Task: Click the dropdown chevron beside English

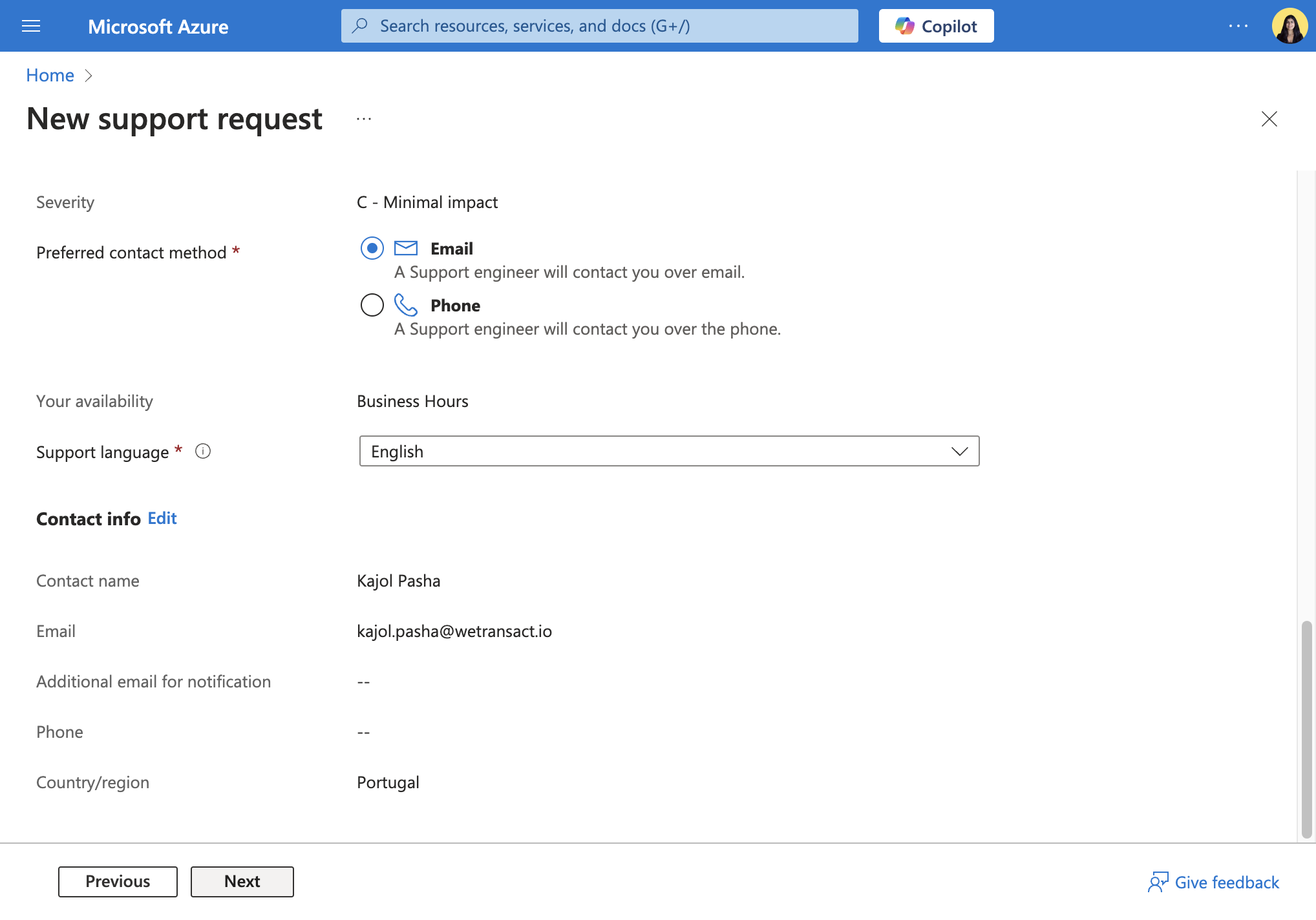Action: 959,451
